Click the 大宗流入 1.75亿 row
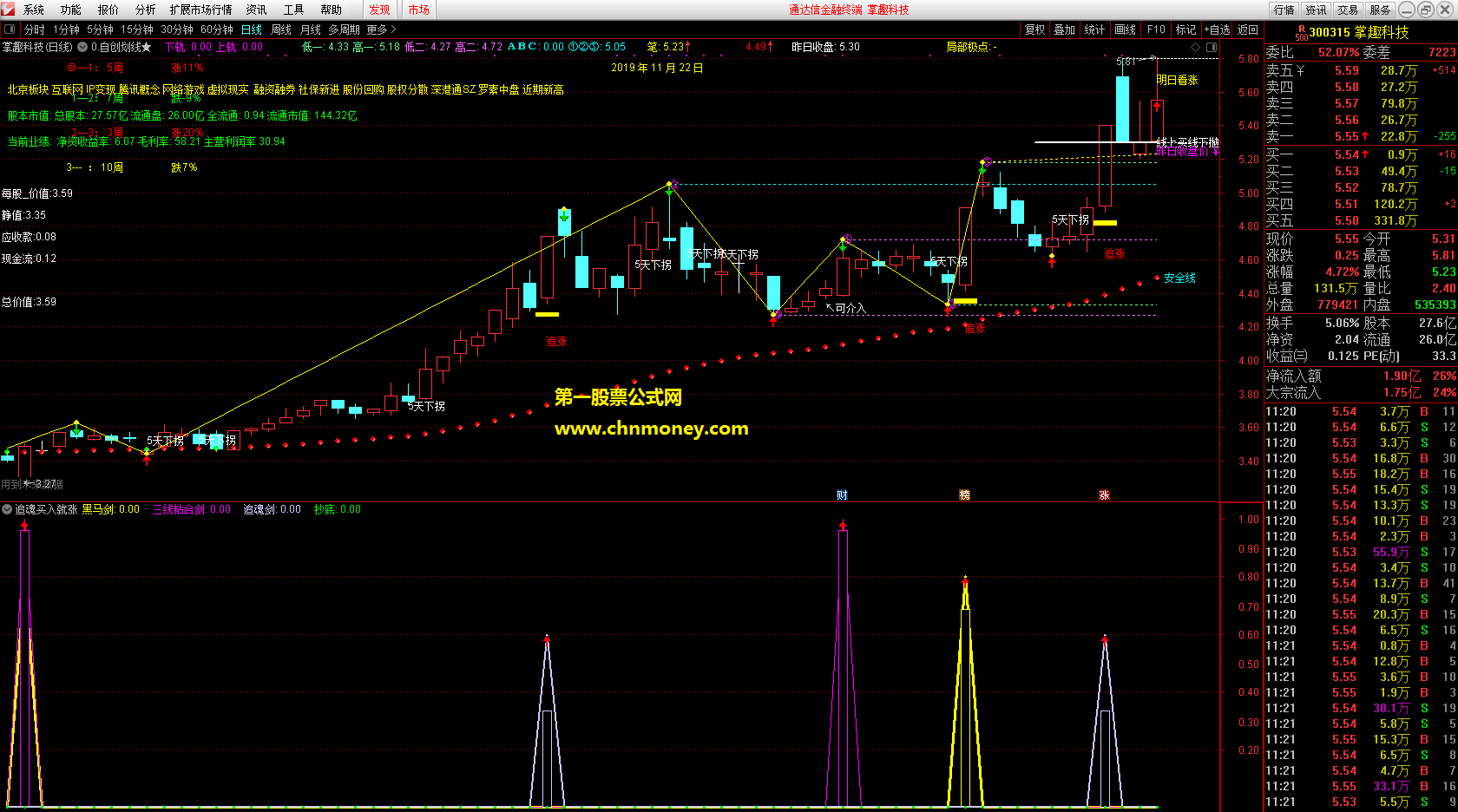 click(x=1361, y=392)
